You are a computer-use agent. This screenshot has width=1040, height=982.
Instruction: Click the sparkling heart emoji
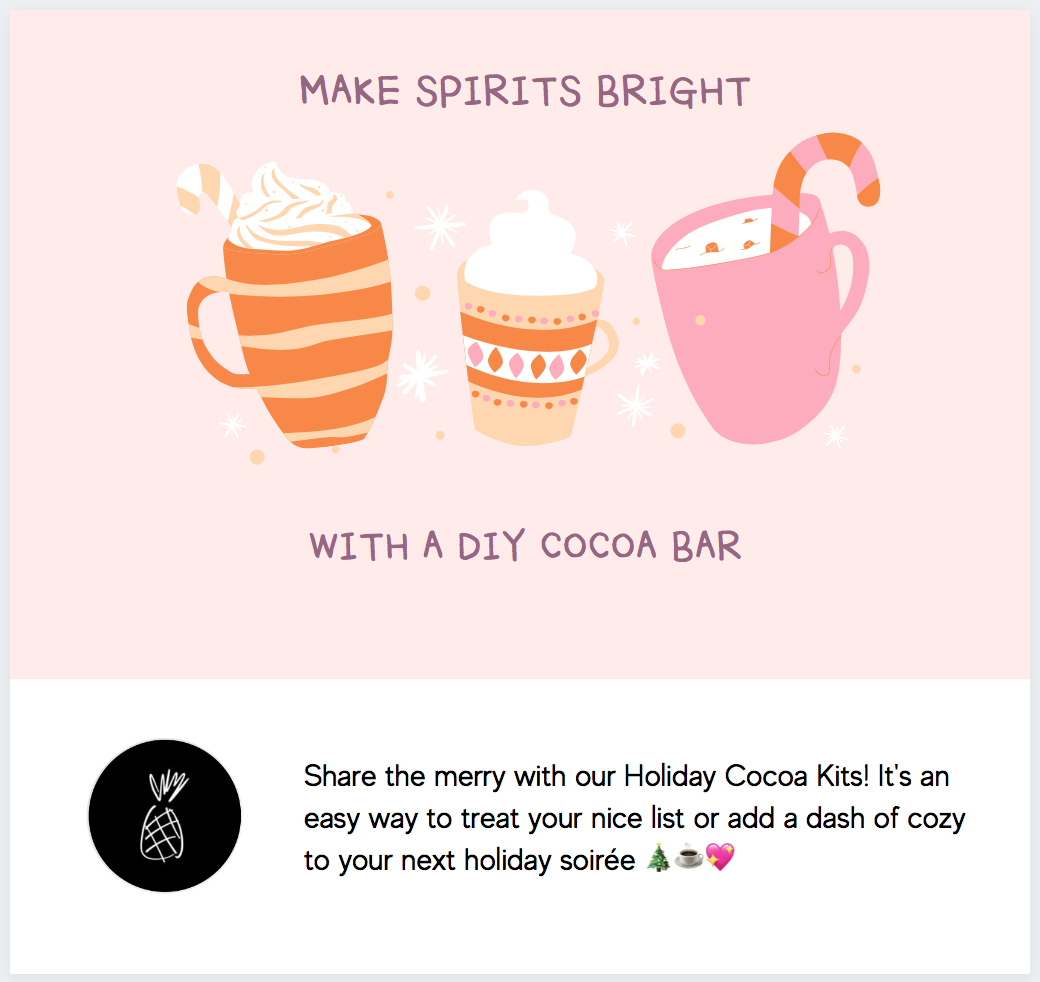click(720, 858)
